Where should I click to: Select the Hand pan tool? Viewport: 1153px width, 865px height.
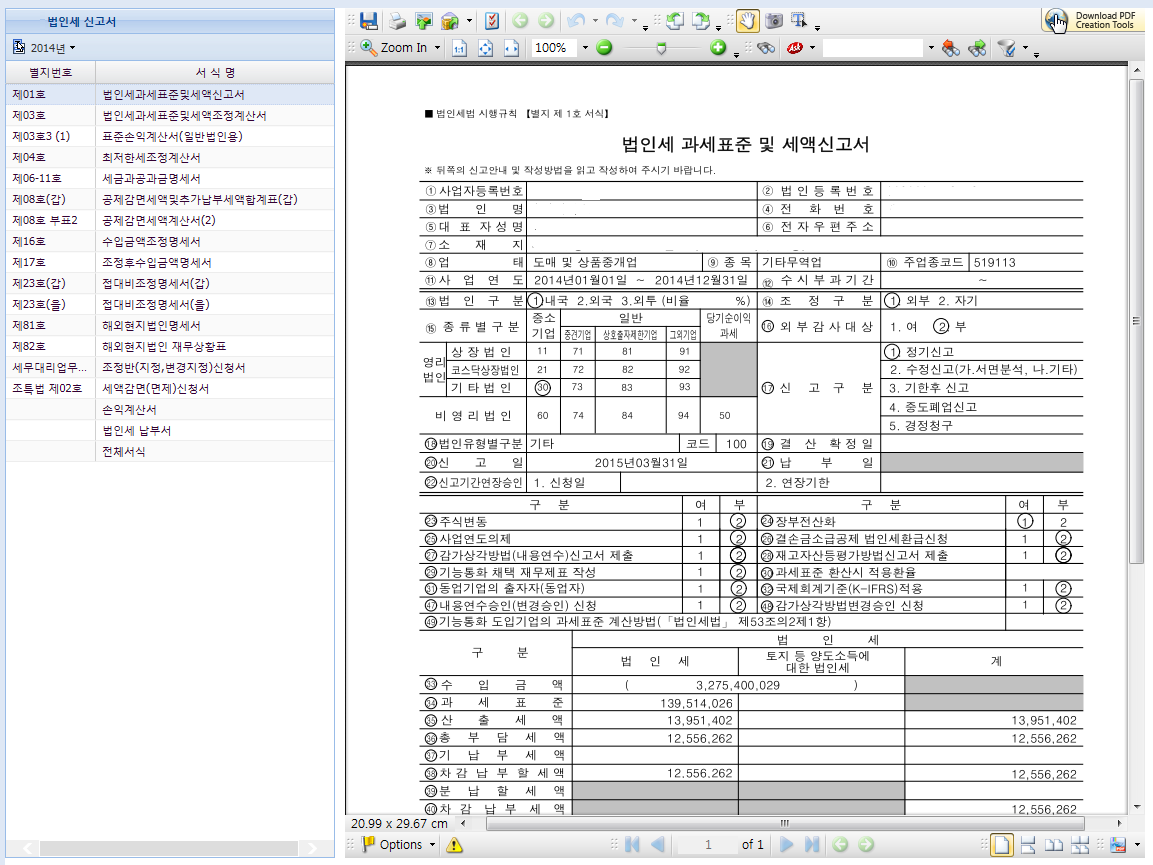click(x=747, y=20)
